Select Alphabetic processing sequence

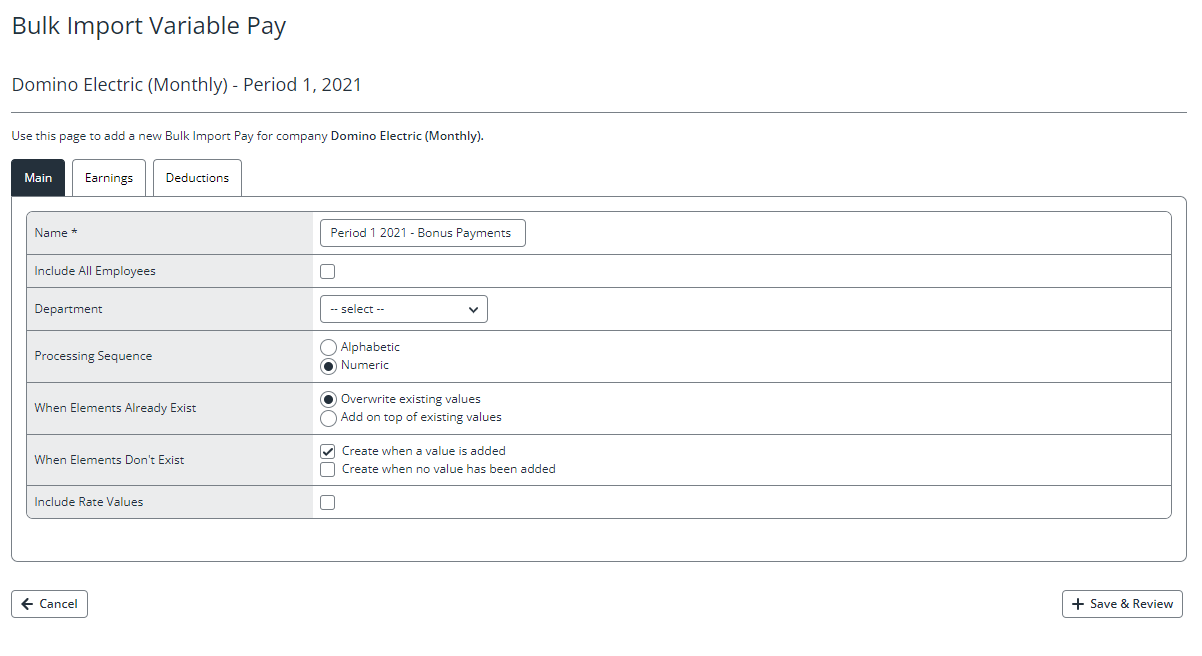point(328,347)
